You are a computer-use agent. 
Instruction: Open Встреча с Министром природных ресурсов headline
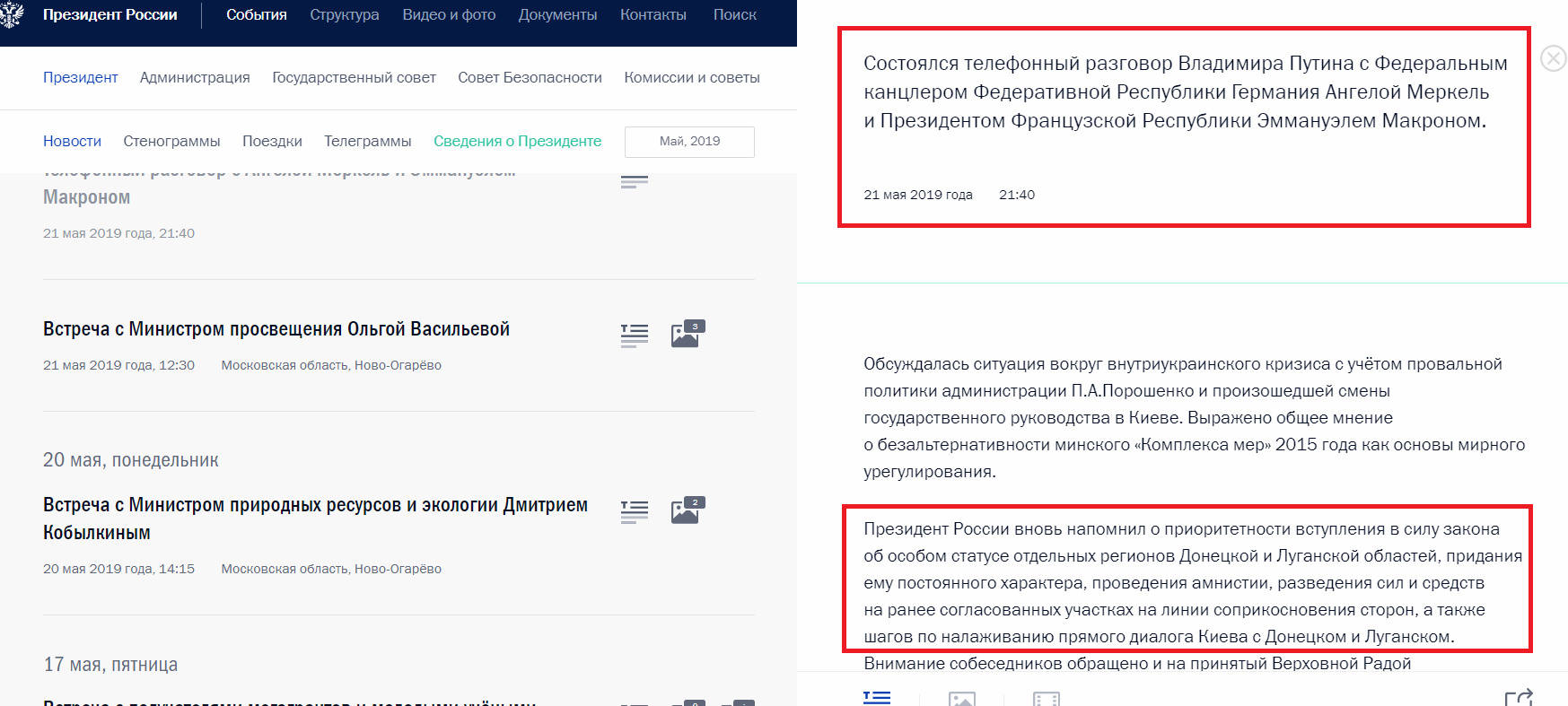pos(316,519)
